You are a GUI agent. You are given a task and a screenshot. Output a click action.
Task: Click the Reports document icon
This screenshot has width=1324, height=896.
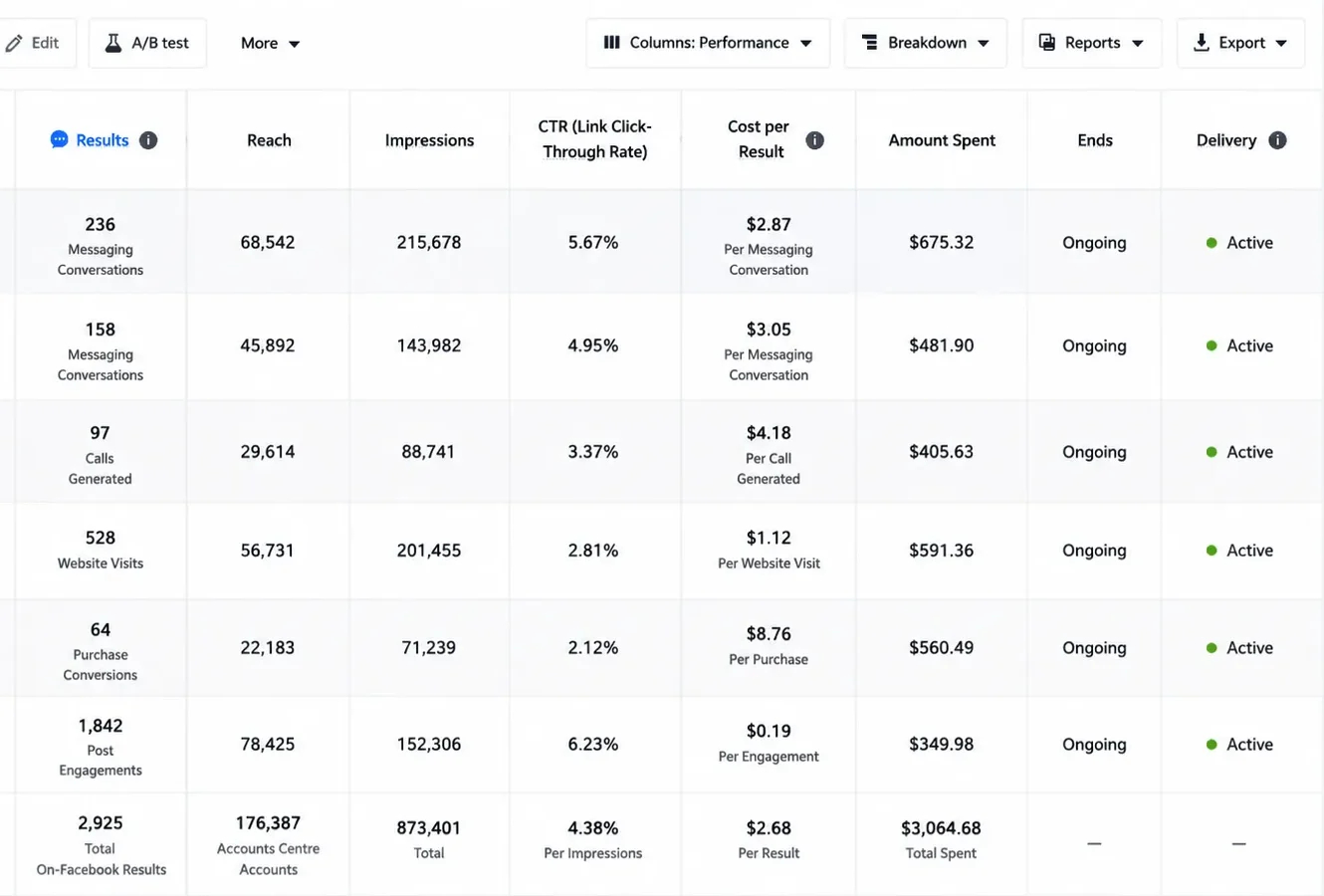coord(1047,43)
